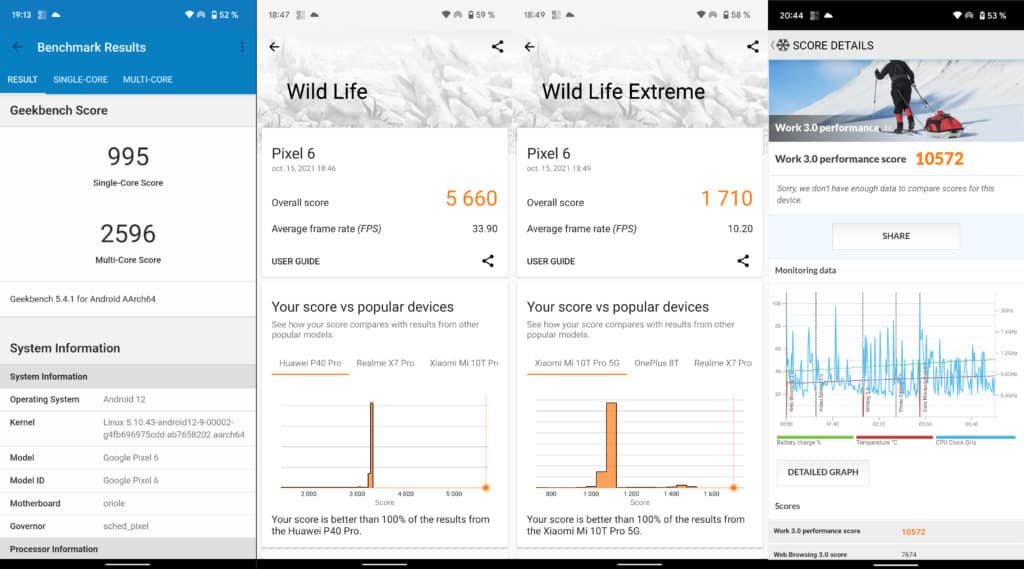The width and height of the screenshot is (1024, 569).
Task: Tap the Operating System Android 12 row
Action: (x=128, y=399)
